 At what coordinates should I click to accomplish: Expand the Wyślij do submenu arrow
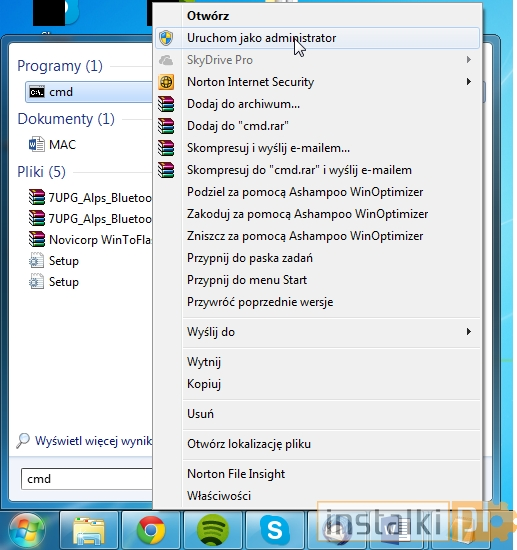(x=469, y=332)
